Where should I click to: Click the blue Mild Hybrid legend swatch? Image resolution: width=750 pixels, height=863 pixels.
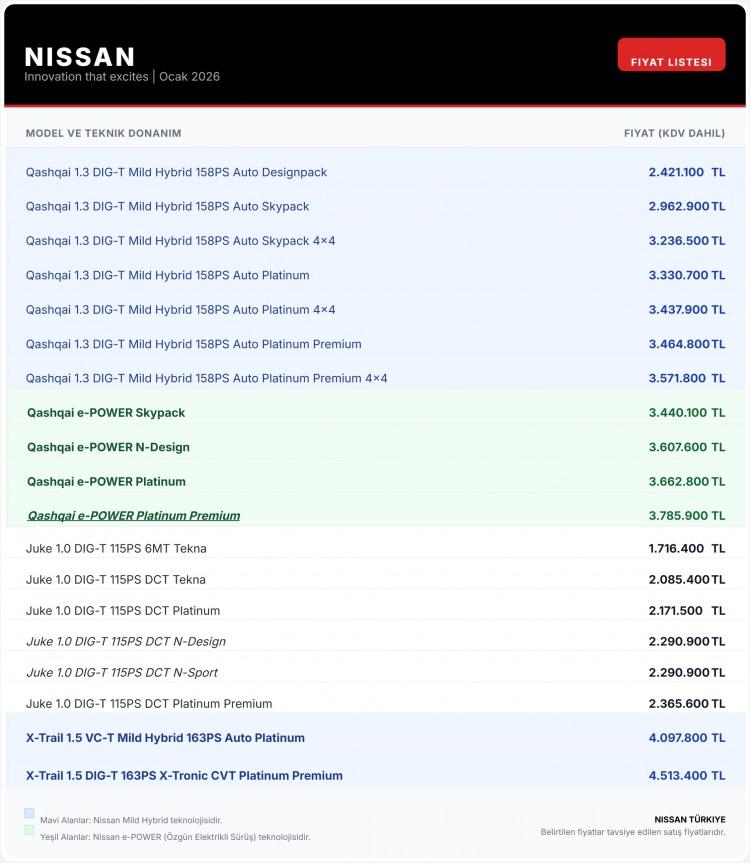29,814
